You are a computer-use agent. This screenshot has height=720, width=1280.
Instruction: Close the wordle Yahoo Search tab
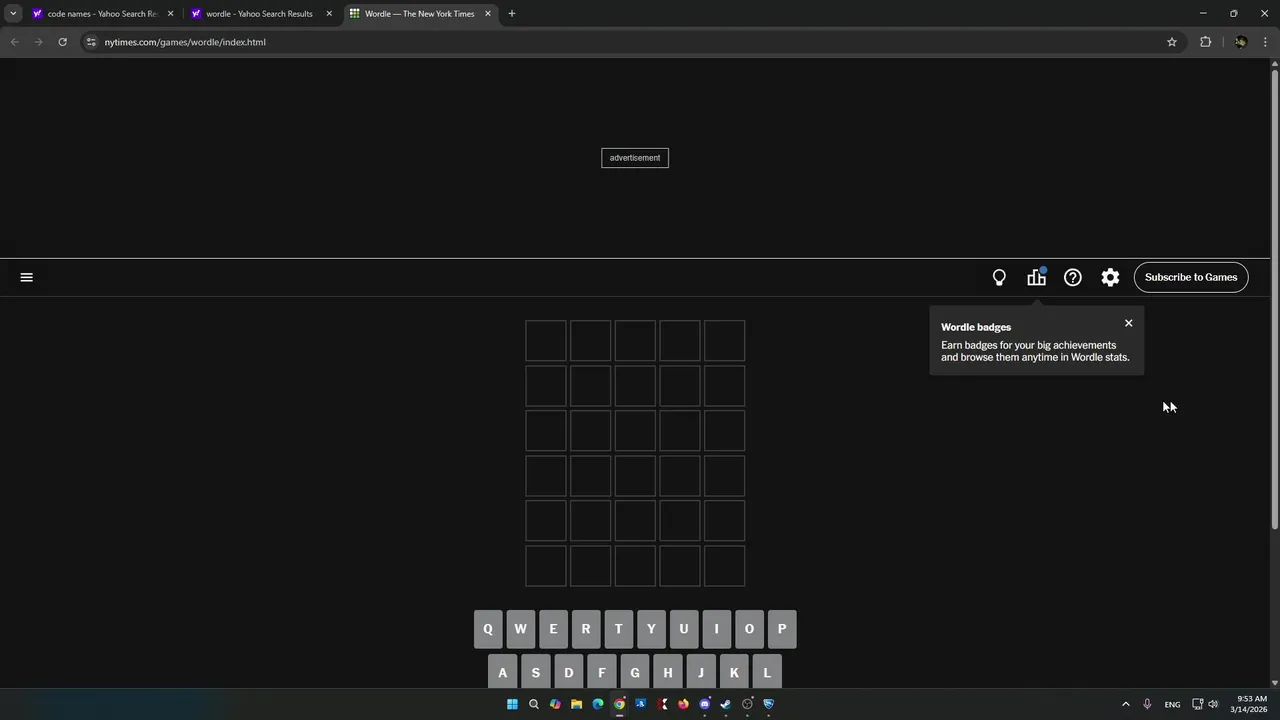click(x=329, y=14)
